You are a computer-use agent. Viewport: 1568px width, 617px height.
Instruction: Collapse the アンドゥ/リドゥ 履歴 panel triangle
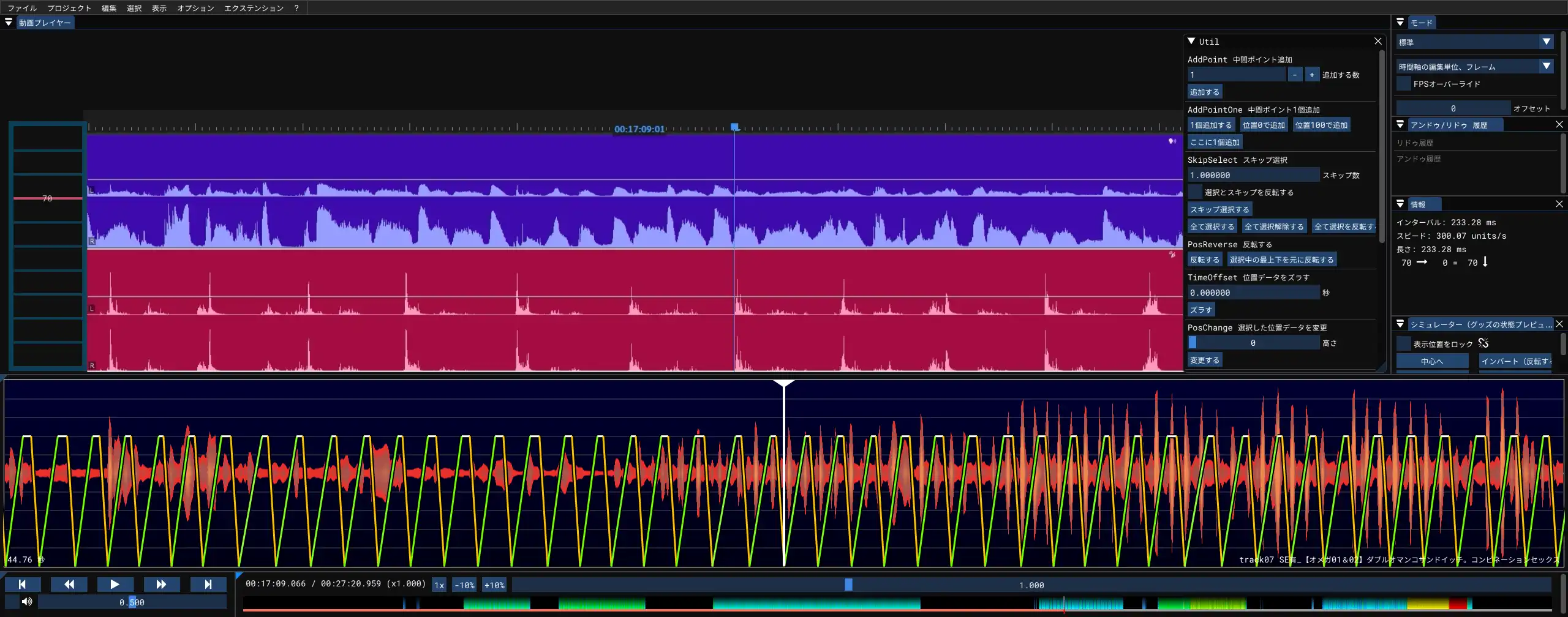1400,124
